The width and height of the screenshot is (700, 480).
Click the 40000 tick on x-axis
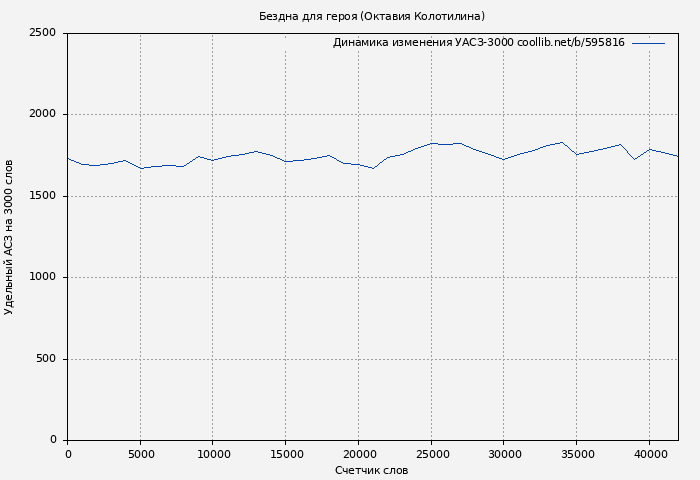[x=650, y=454]
